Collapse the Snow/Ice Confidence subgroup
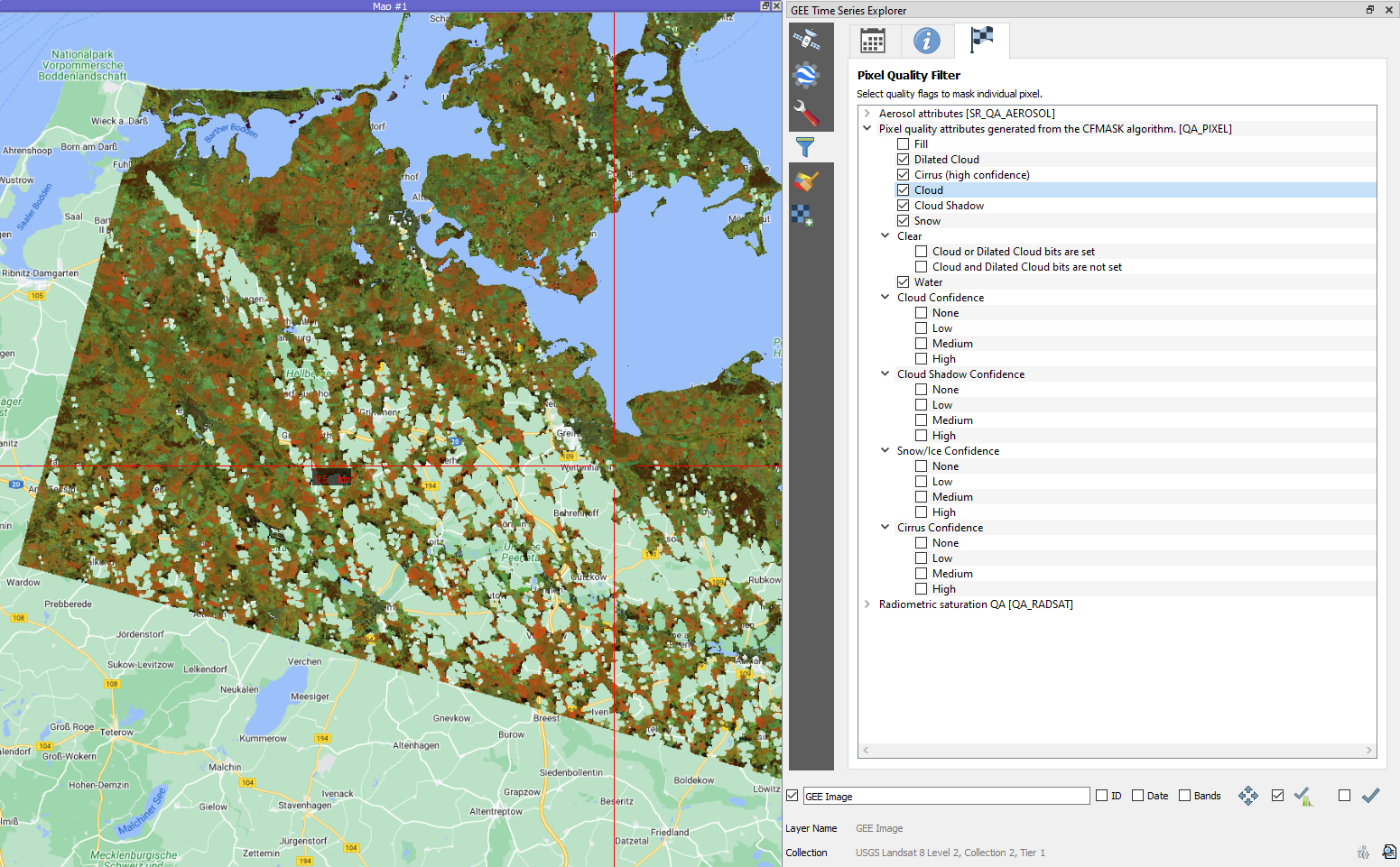 [885, 451]
